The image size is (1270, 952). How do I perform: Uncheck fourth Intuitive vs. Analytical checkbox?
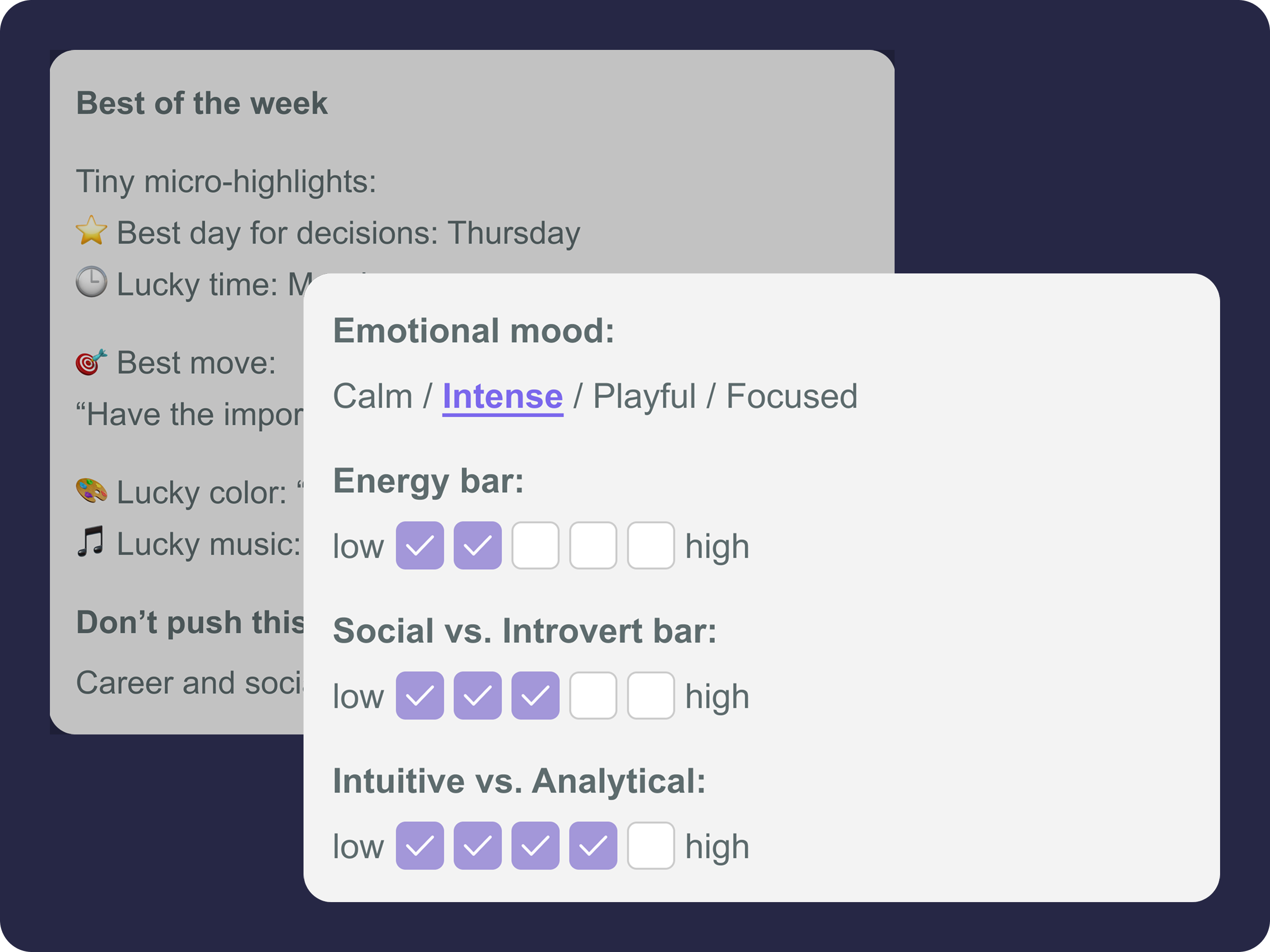coord(593,846)
